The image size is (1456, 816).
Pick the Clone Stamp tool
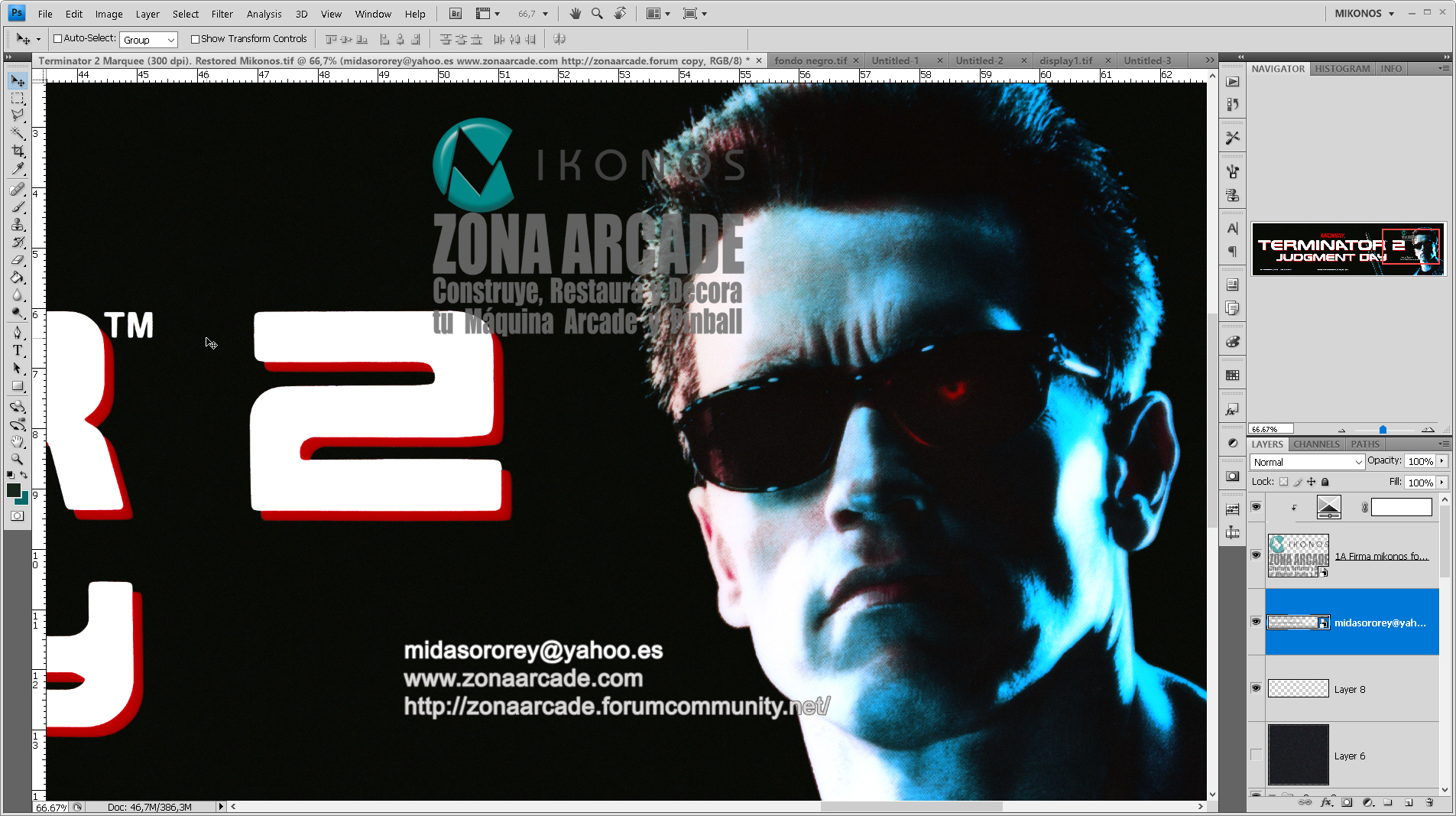tap(18, 223)
